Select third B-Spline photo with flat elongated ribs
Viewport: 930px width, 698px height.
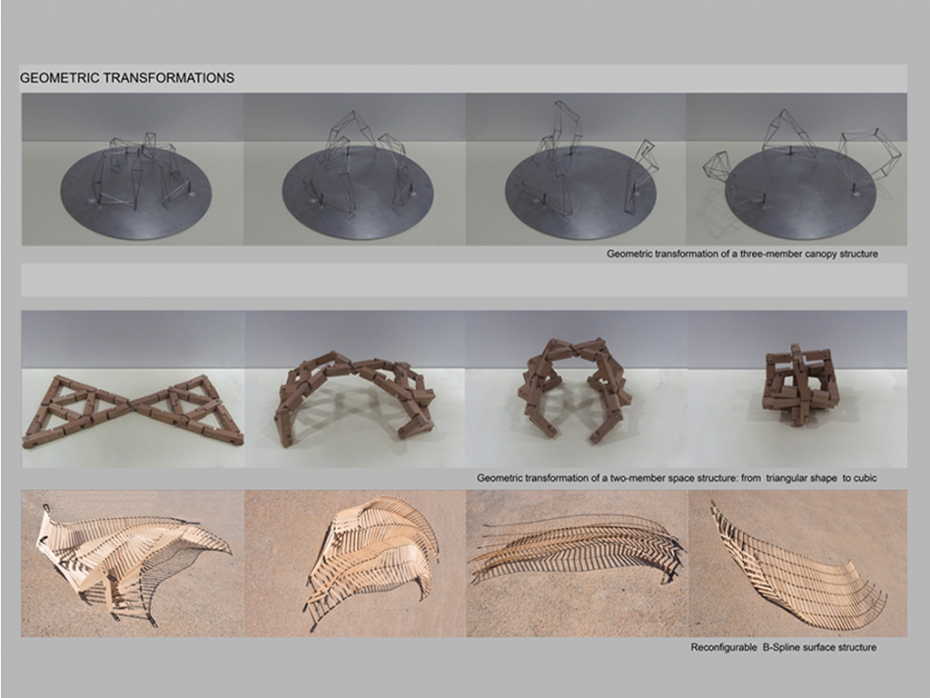tap(577, 563)
